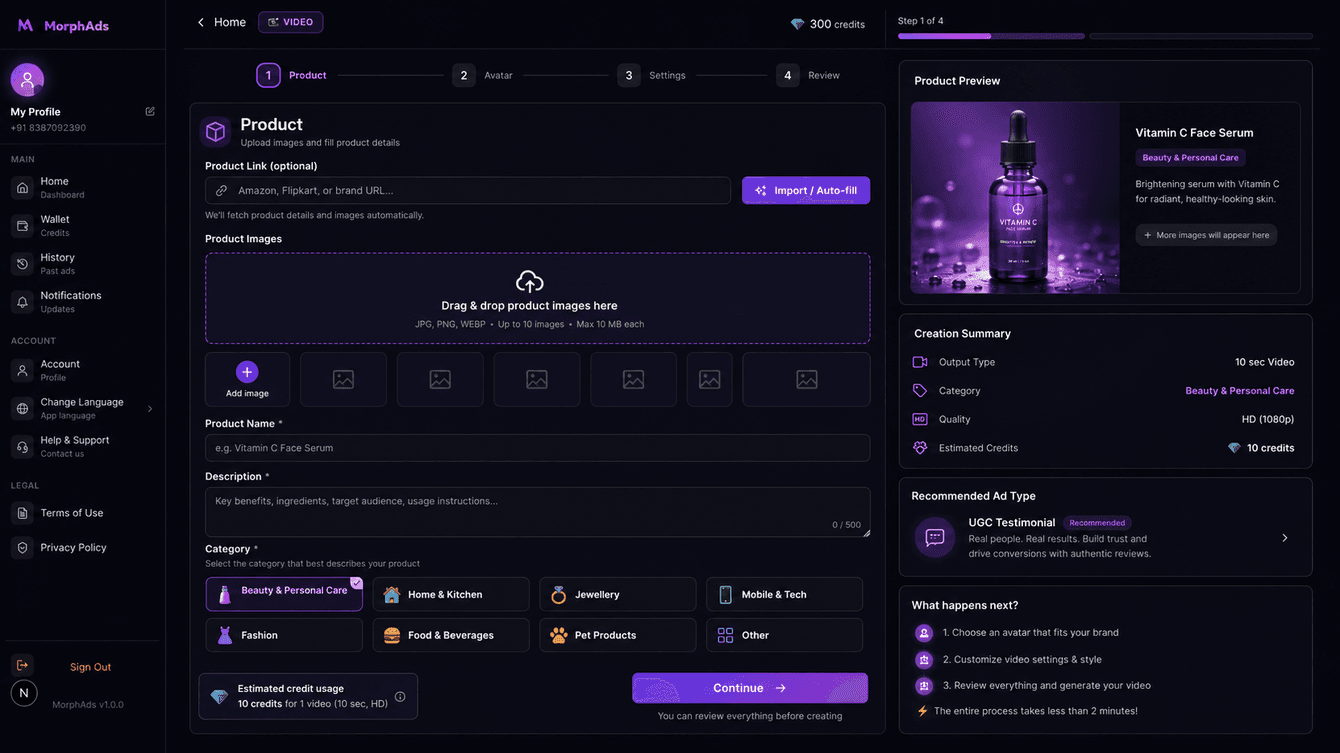Select the Food & Beverages category
This screenshot has height=753, width=1340.
[451, 635]
